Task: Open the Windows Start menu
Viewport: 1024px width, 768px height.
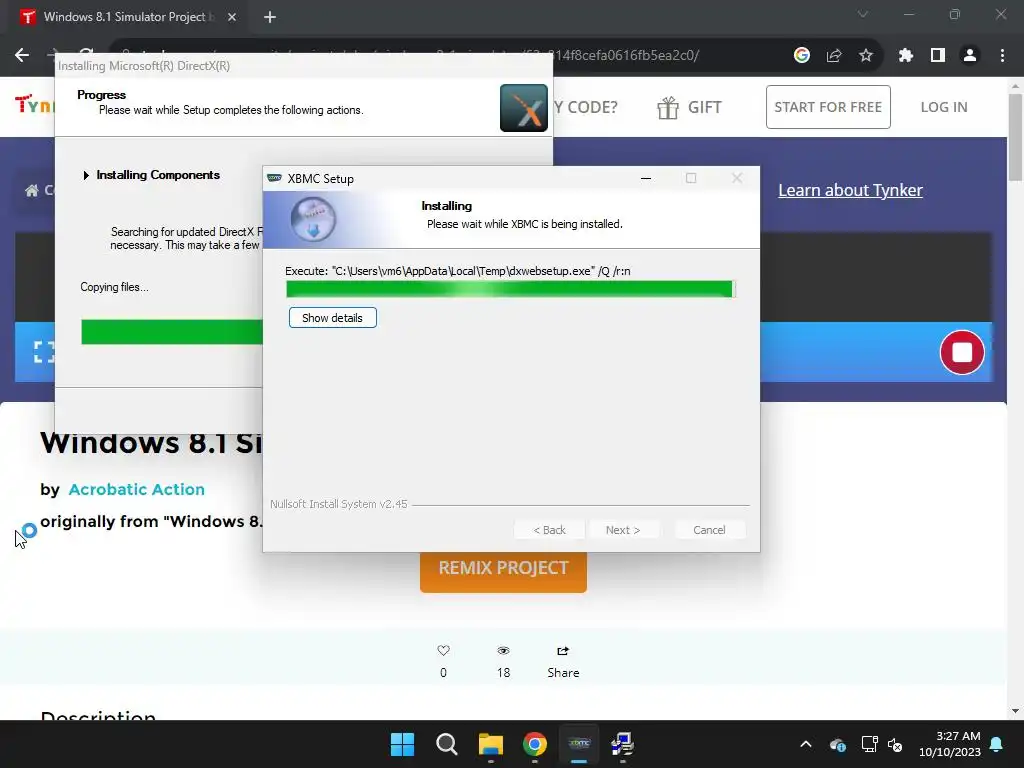Action: (x=402, y=744)
